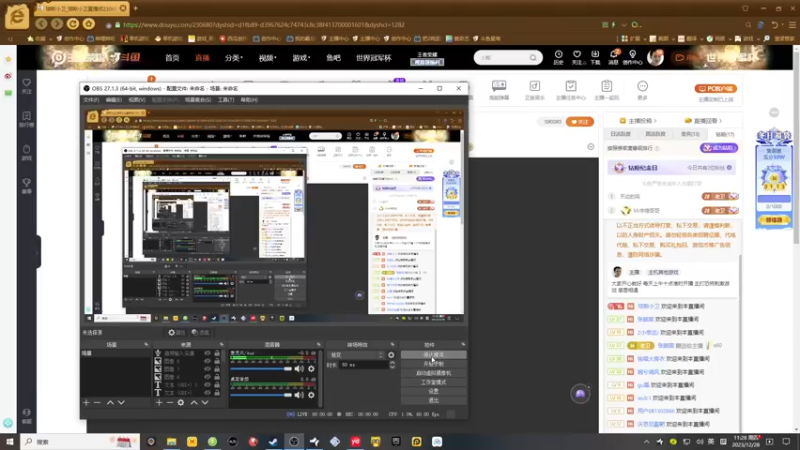Image resolution: width=800 pixels, height=450 pixels.
Task: Open source Properties gear button in OBS
Action: coord(177,333)
